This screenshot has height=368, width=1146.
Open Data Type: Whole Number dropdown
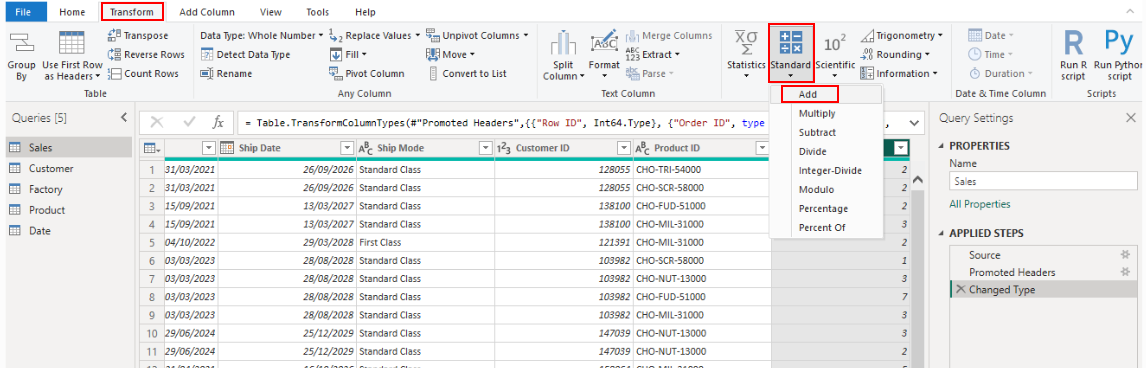click(x=262, y=35)
